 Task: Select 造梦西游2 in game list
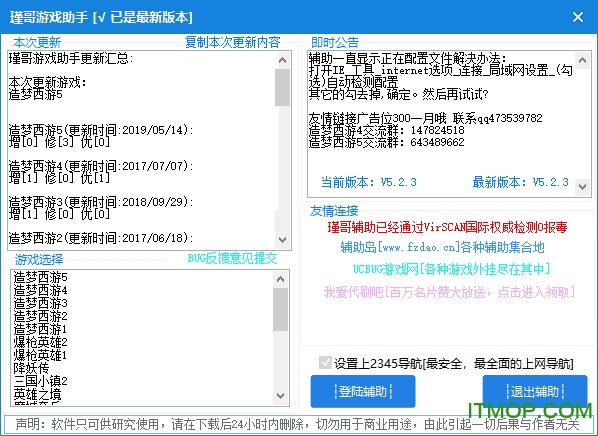click(x=40, y=316)
